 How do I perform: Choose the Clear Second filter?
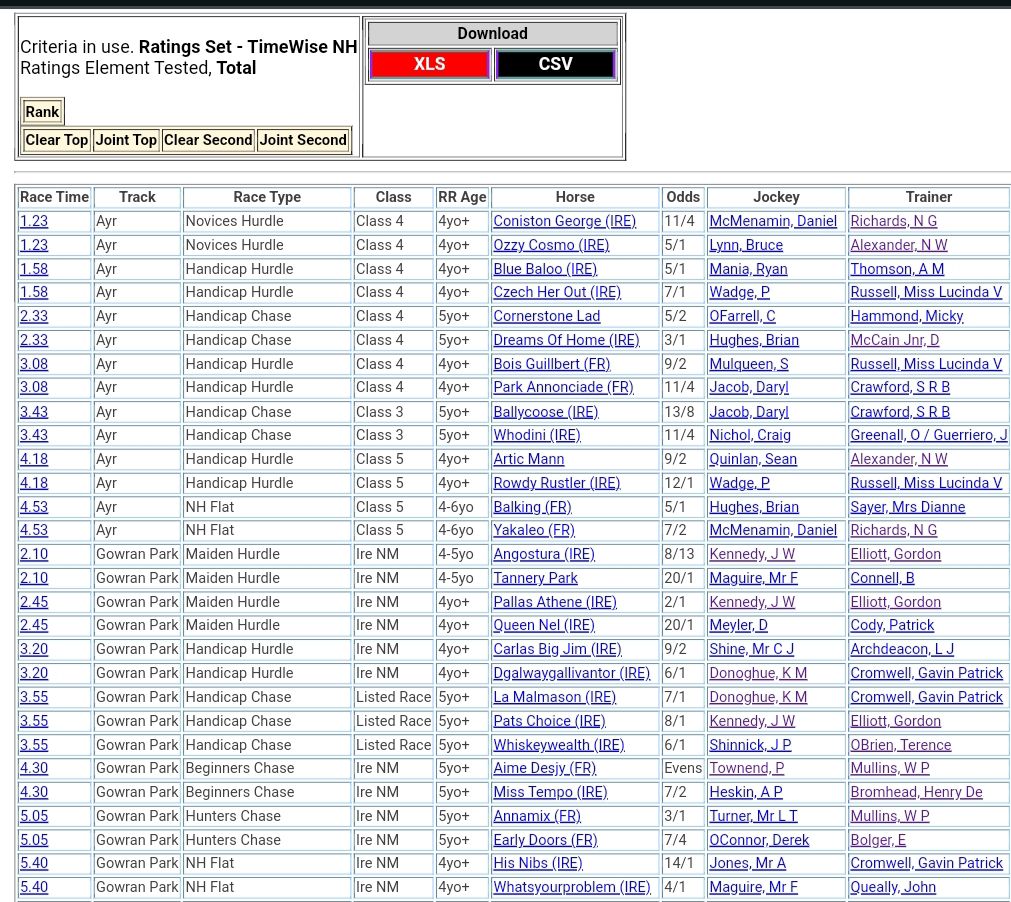click(208, 140)
